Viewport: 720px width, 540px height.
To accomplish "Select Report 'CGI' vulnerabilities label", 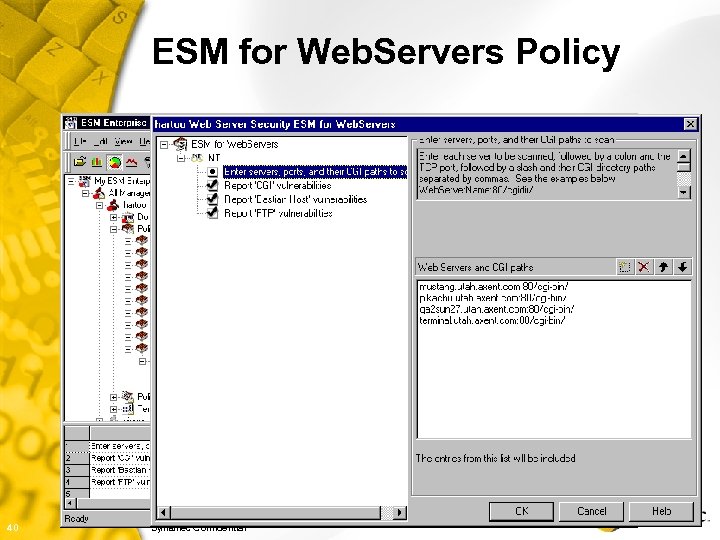I will [x=277, y=186].
